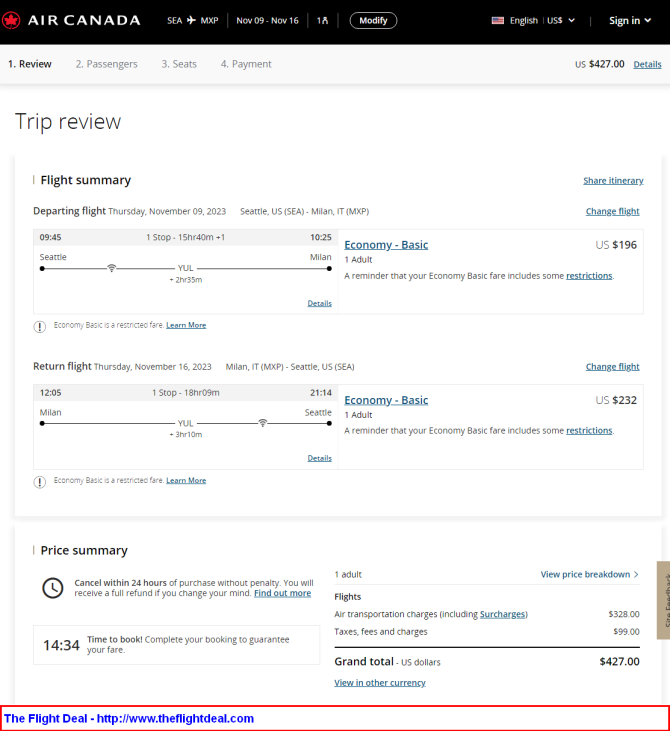Click the Modify search button
Screen dimensions: 670x731
click(373, 21)
